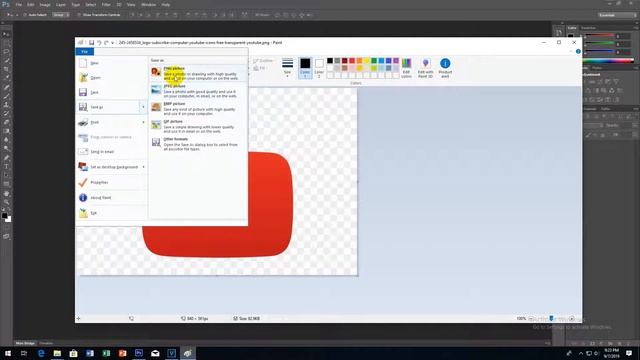This screenshot has height=360, width=640.
Task: Pick the purple swatch in Paint palette
Action: pos(396,61)
